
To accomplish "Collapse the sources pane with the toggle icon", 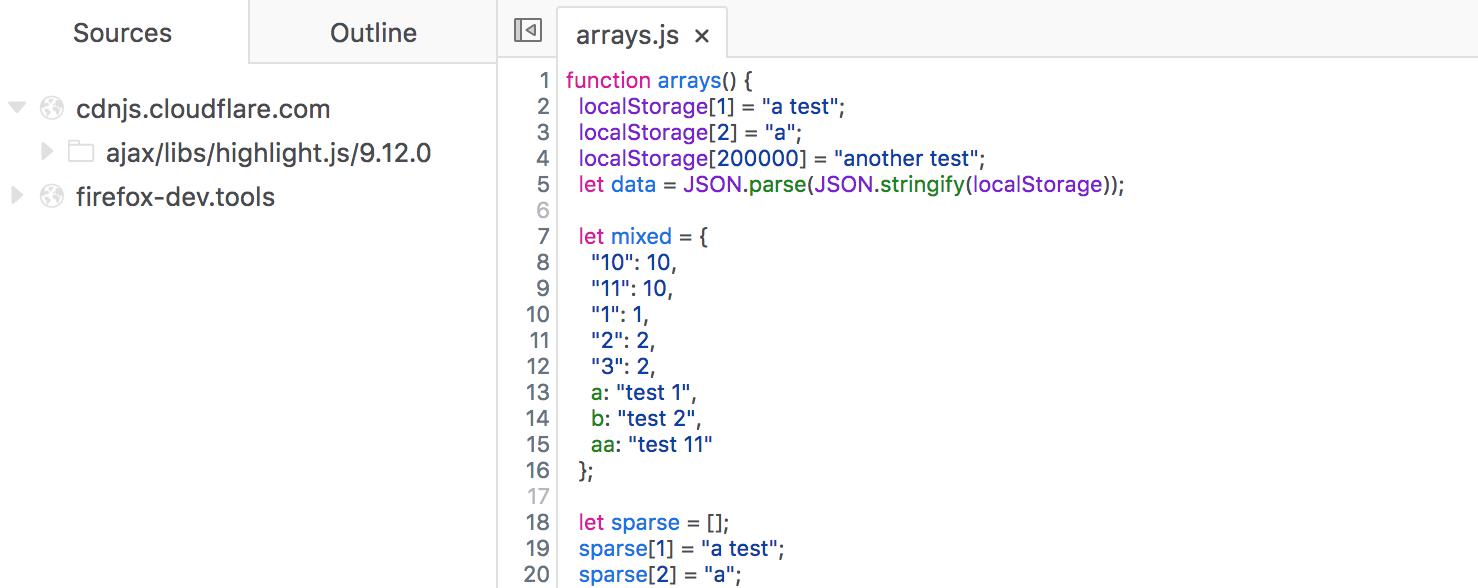I will (527, 31).
